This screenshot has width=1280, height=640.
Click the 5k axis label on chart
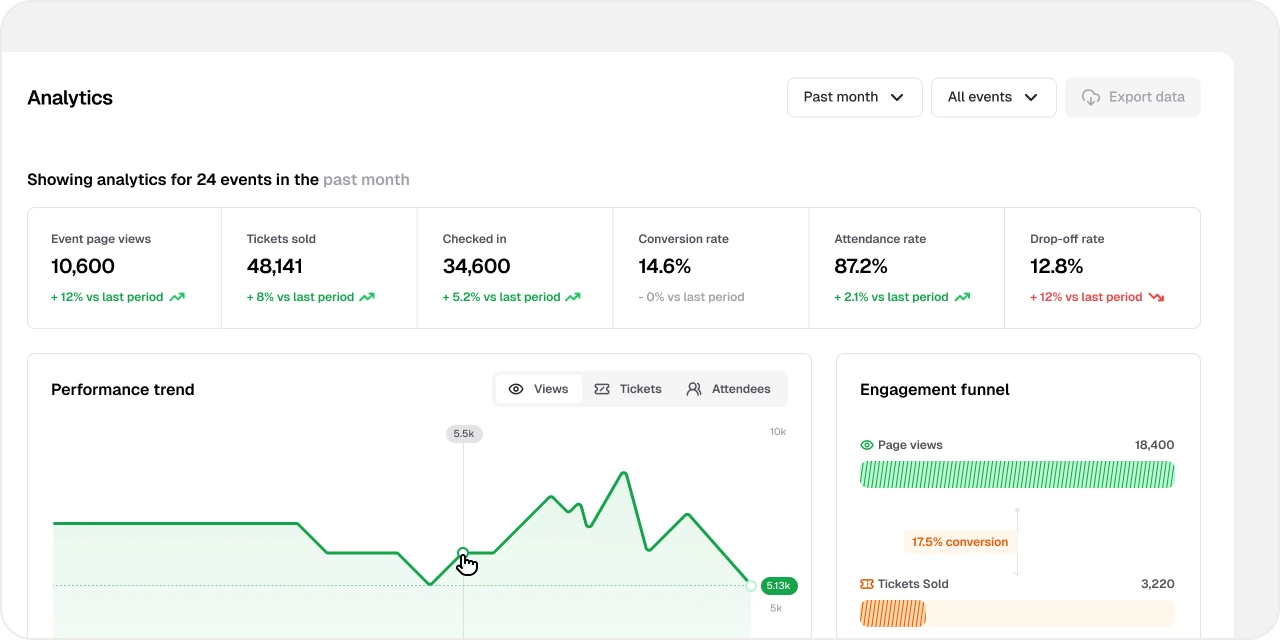pos(776,608)
